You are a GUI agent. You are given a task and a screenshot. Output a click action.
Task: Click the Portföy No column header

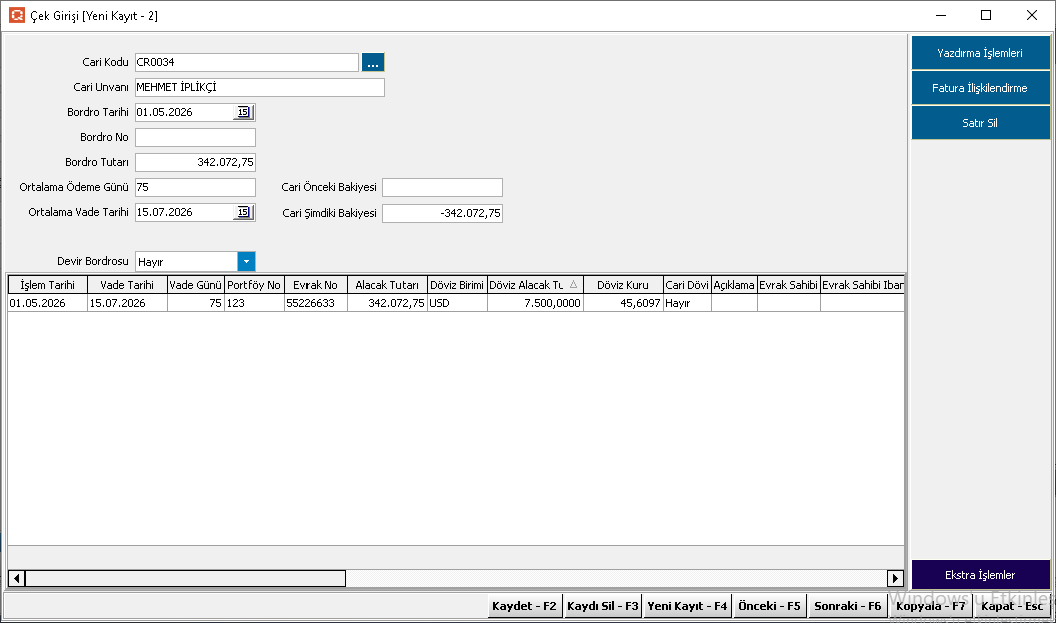254,285
